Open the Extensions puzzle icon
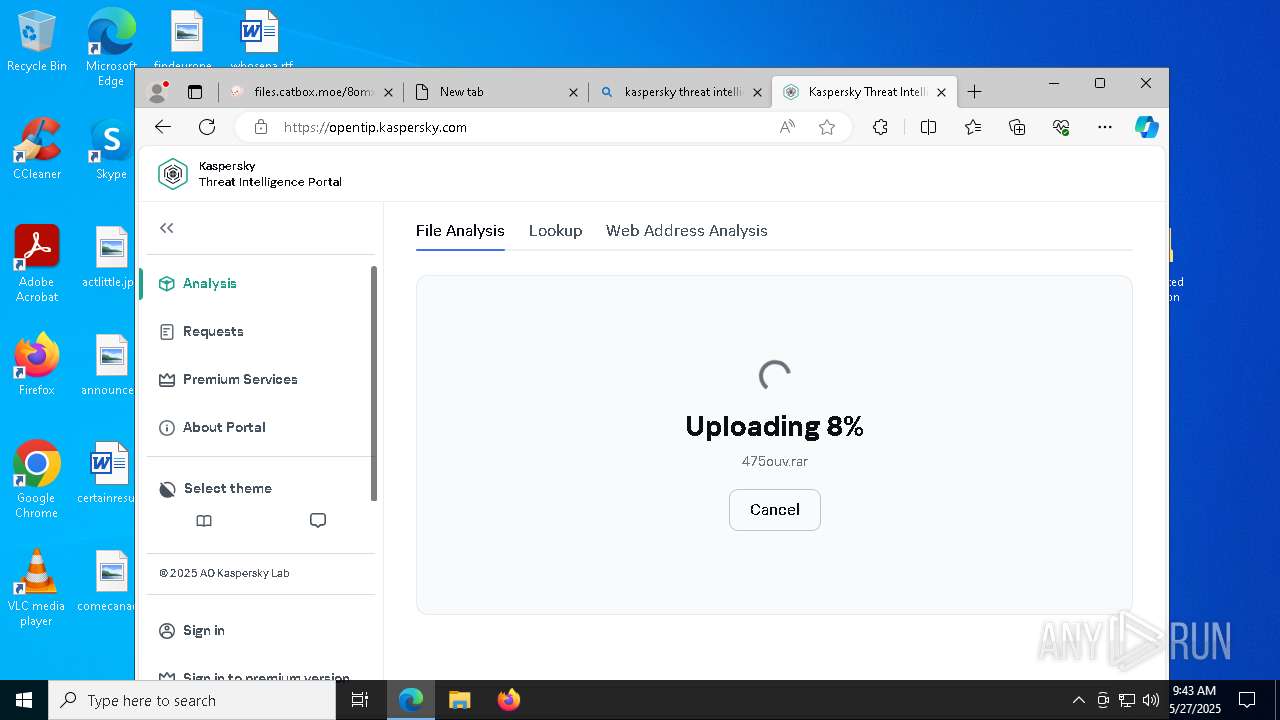Image resolution: width=1280 pixels, height=720 pixels. click(880, 127)
